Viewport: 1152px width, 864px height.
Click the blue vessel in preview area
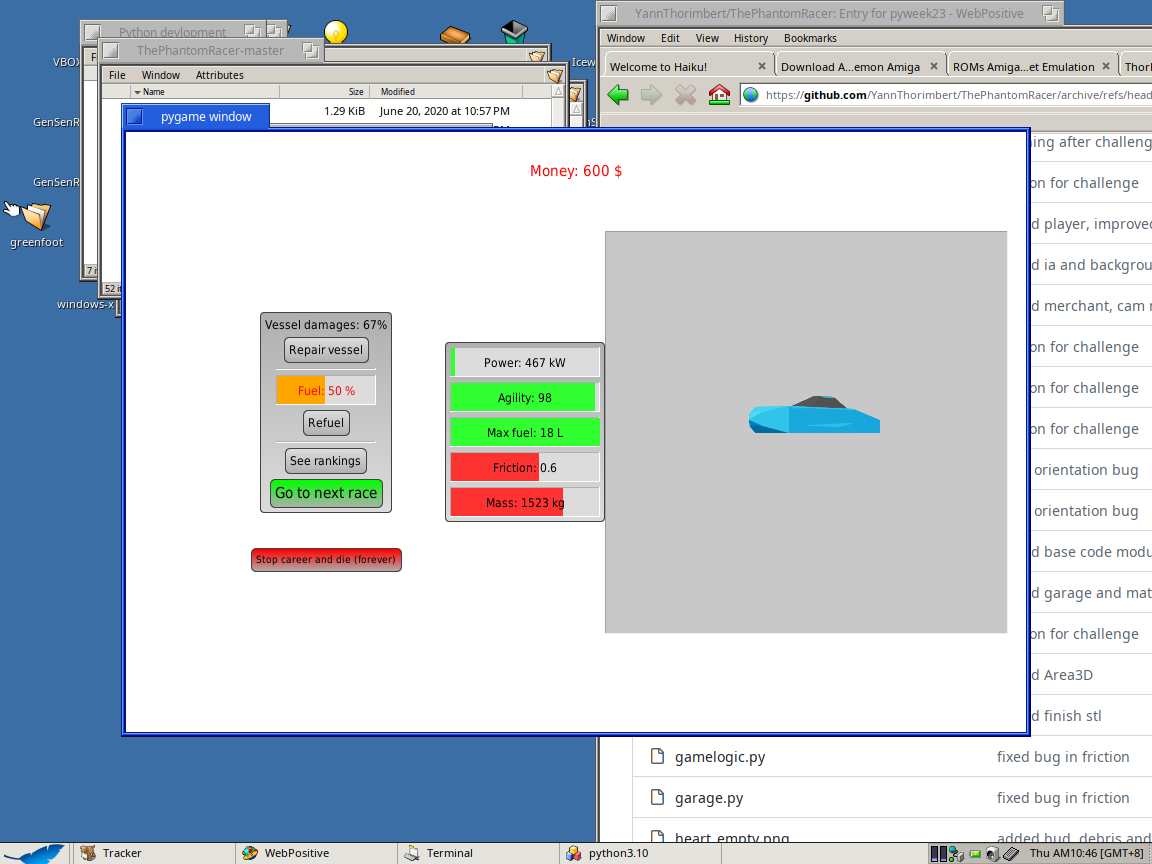814,415
